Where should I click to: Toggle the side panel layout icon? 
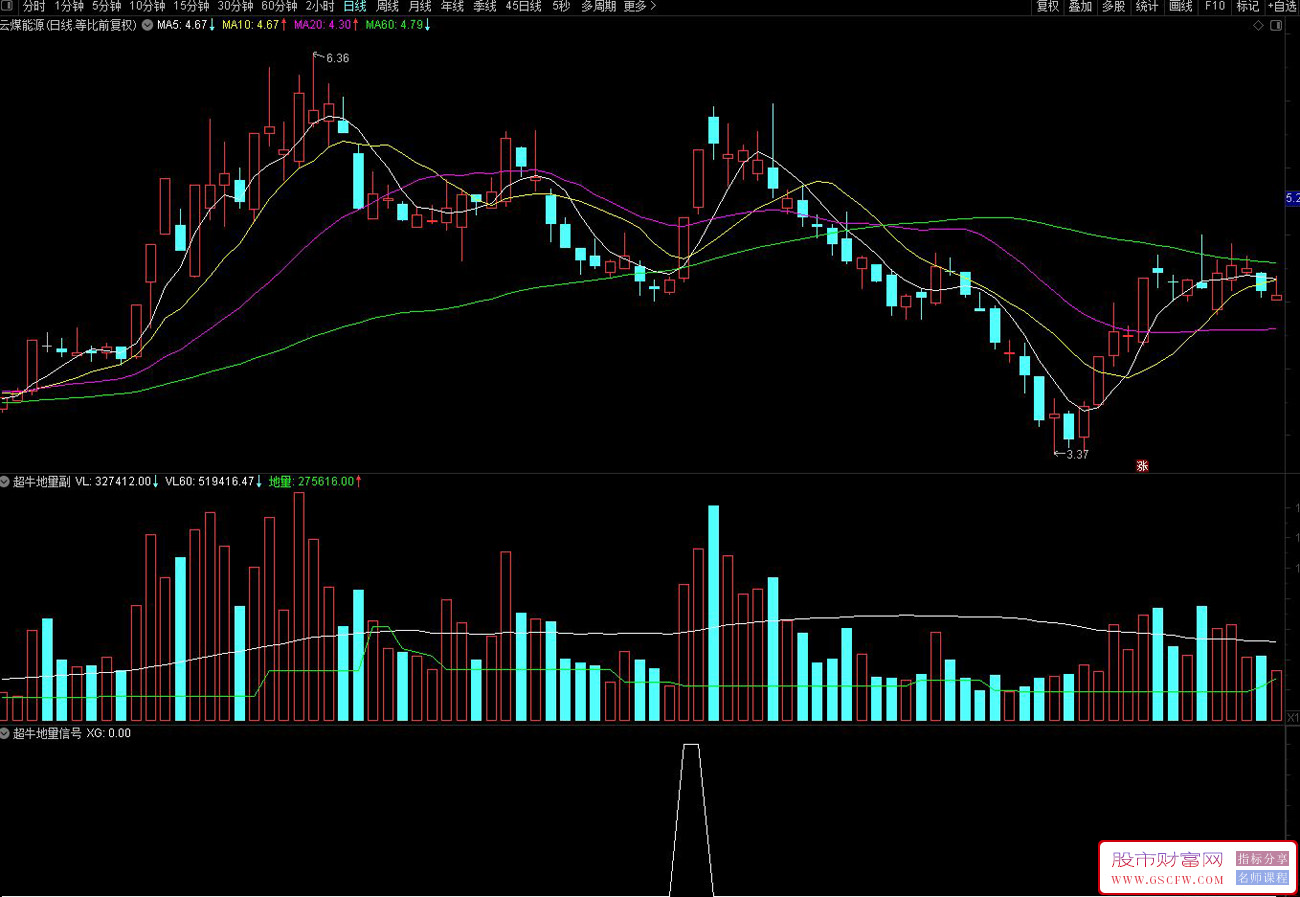coord(1274,26)
